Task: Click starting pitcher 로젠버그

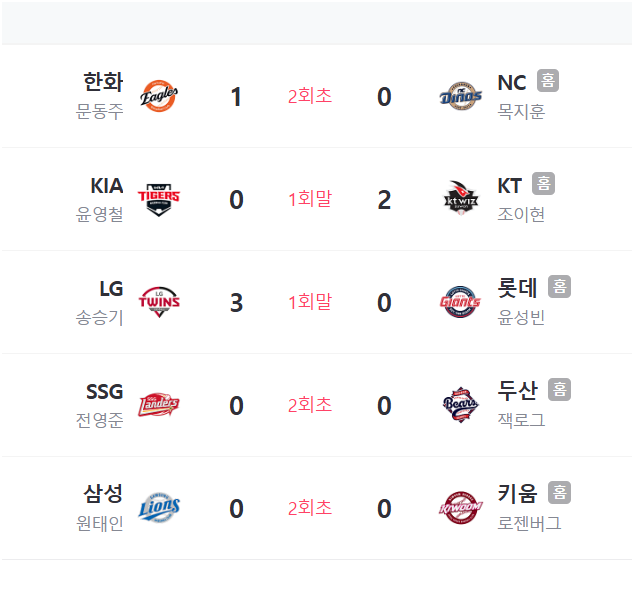Action: click(x=529, y=523)
